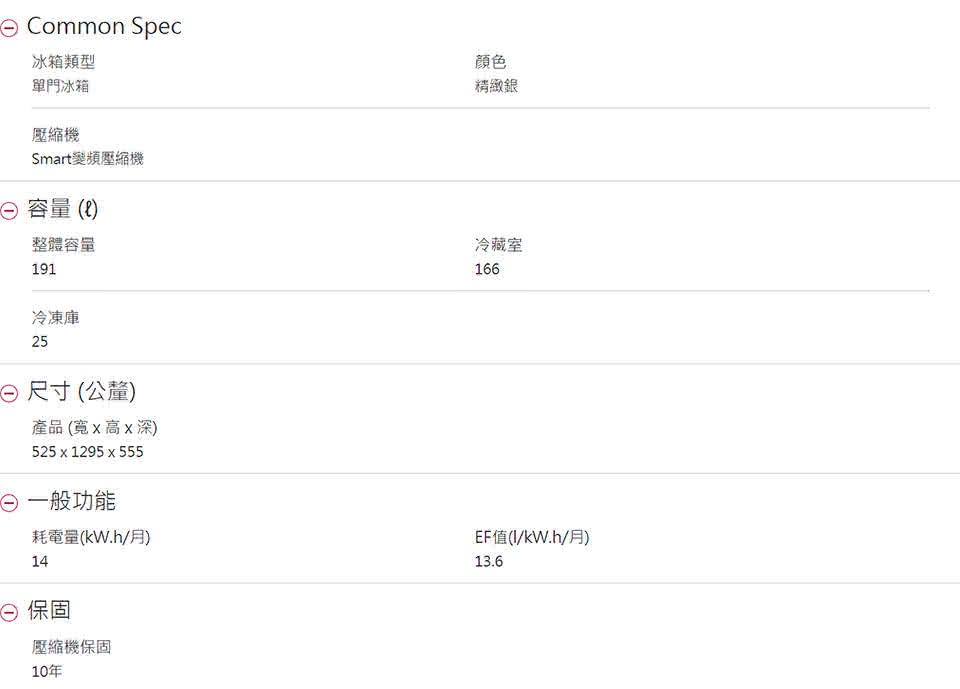Screen dimensions: 960x689
Task: Select the 精緻銀 color value
Action: click(x=496, y=86)
